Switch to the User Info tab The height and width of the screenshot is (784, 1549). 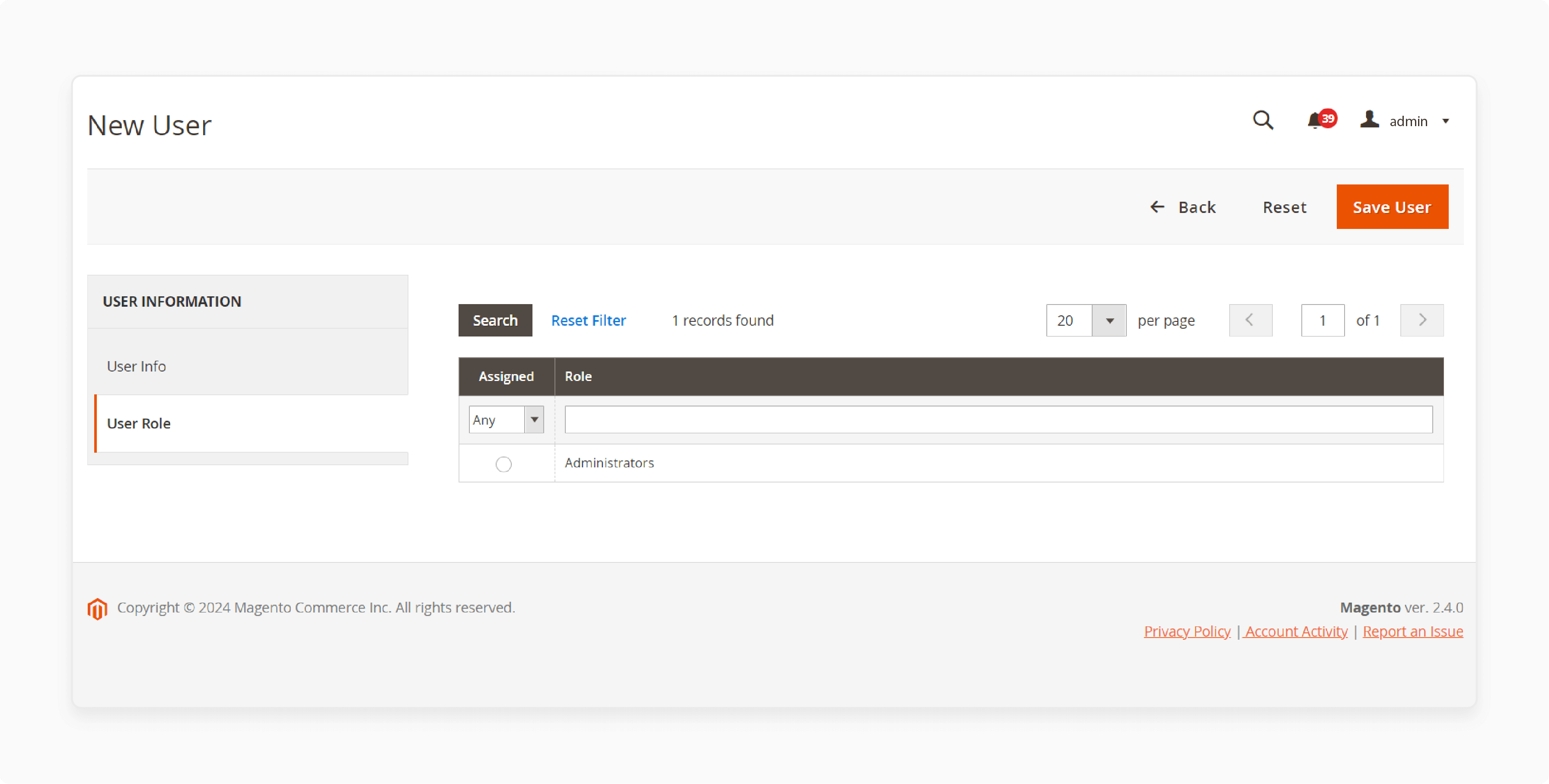pos(248,366)
